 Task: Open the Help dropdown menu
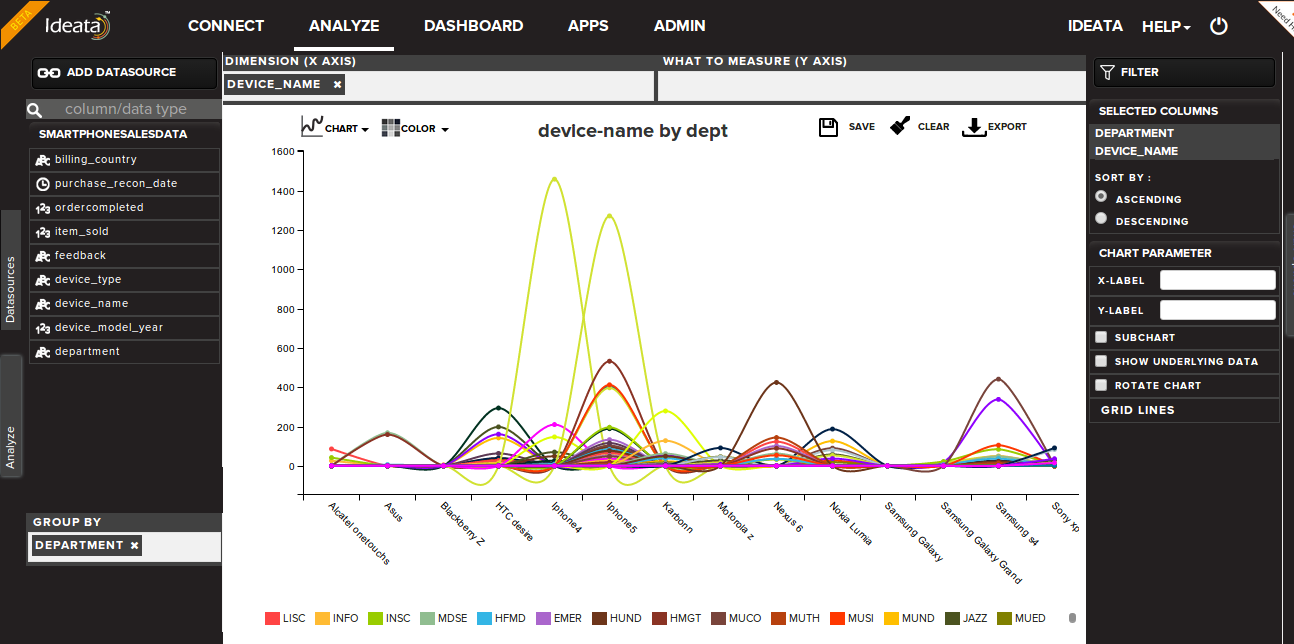coord(1166,27)
